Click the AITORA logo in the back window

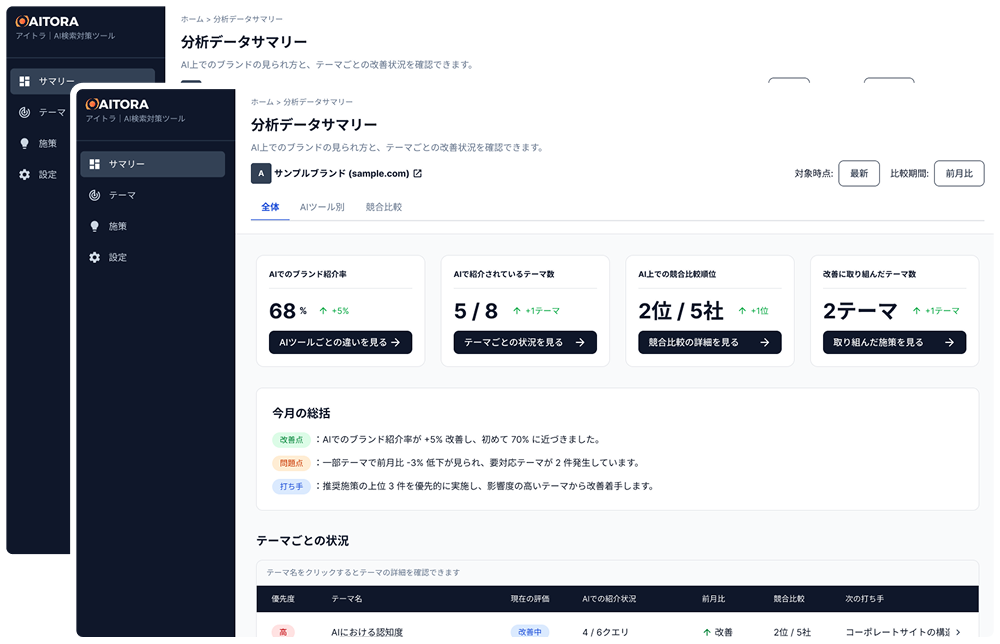[47, 21]
